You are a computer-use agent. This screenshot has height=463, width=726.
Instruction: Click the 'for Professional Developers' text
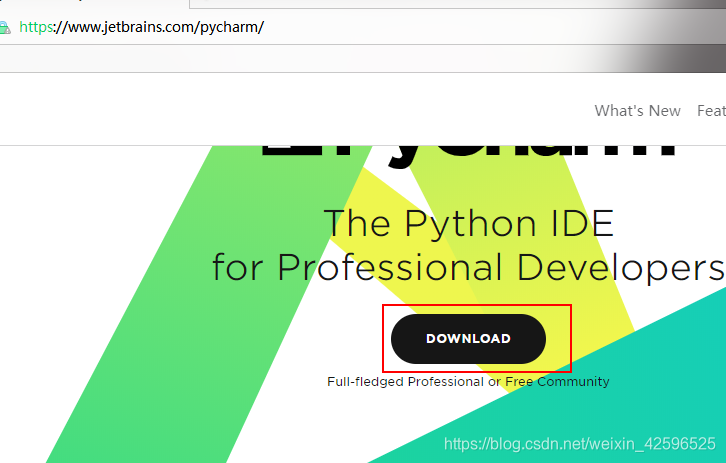tap(469, 267)
